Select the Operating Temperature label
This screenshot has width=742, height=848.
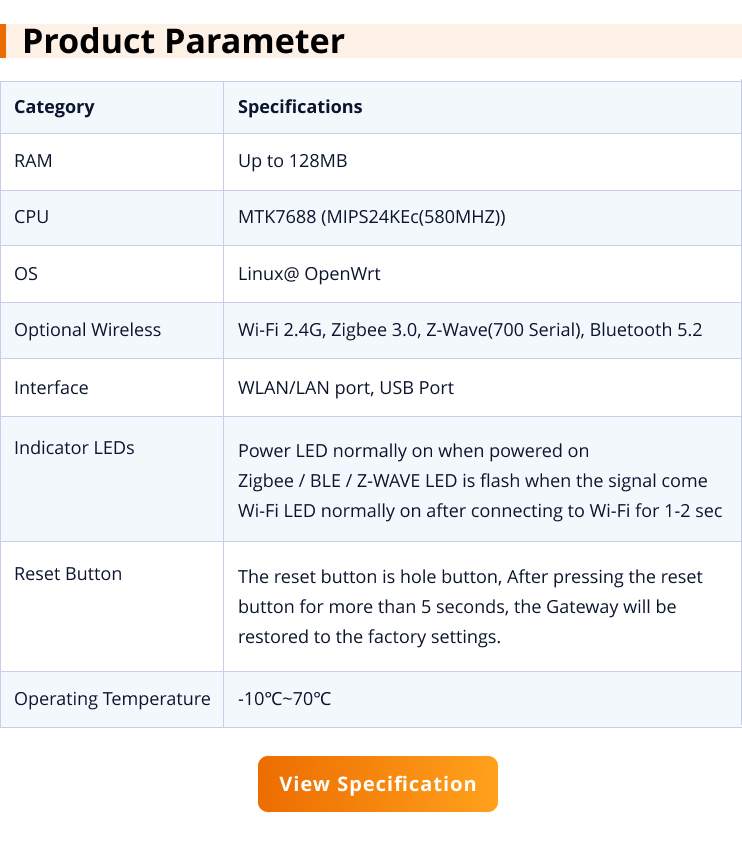[x=112, y=699]
